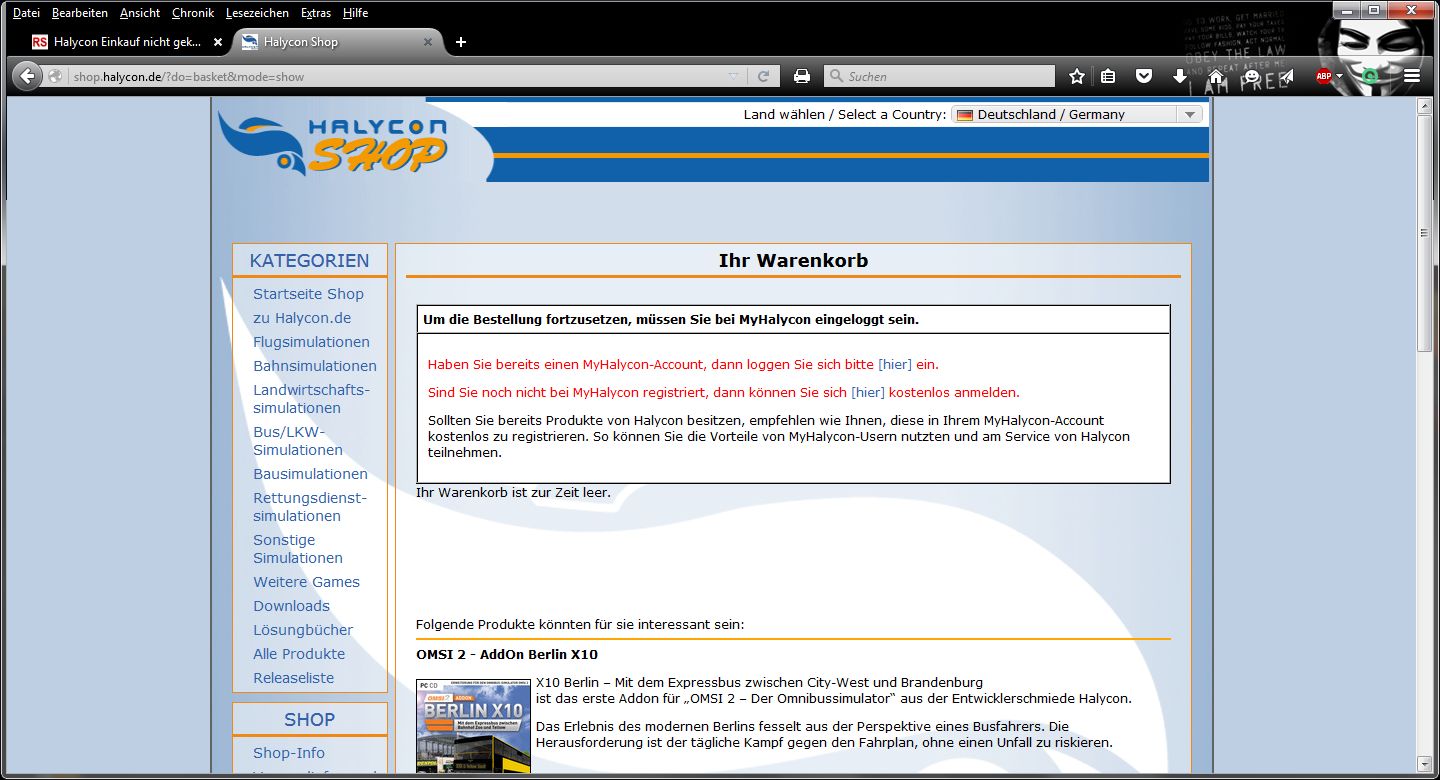The height and width of the screenshot is (780, 1440).
Task: Browse the Flugsimulationen category
Action: pyautogui.click(x=311, y=342)
